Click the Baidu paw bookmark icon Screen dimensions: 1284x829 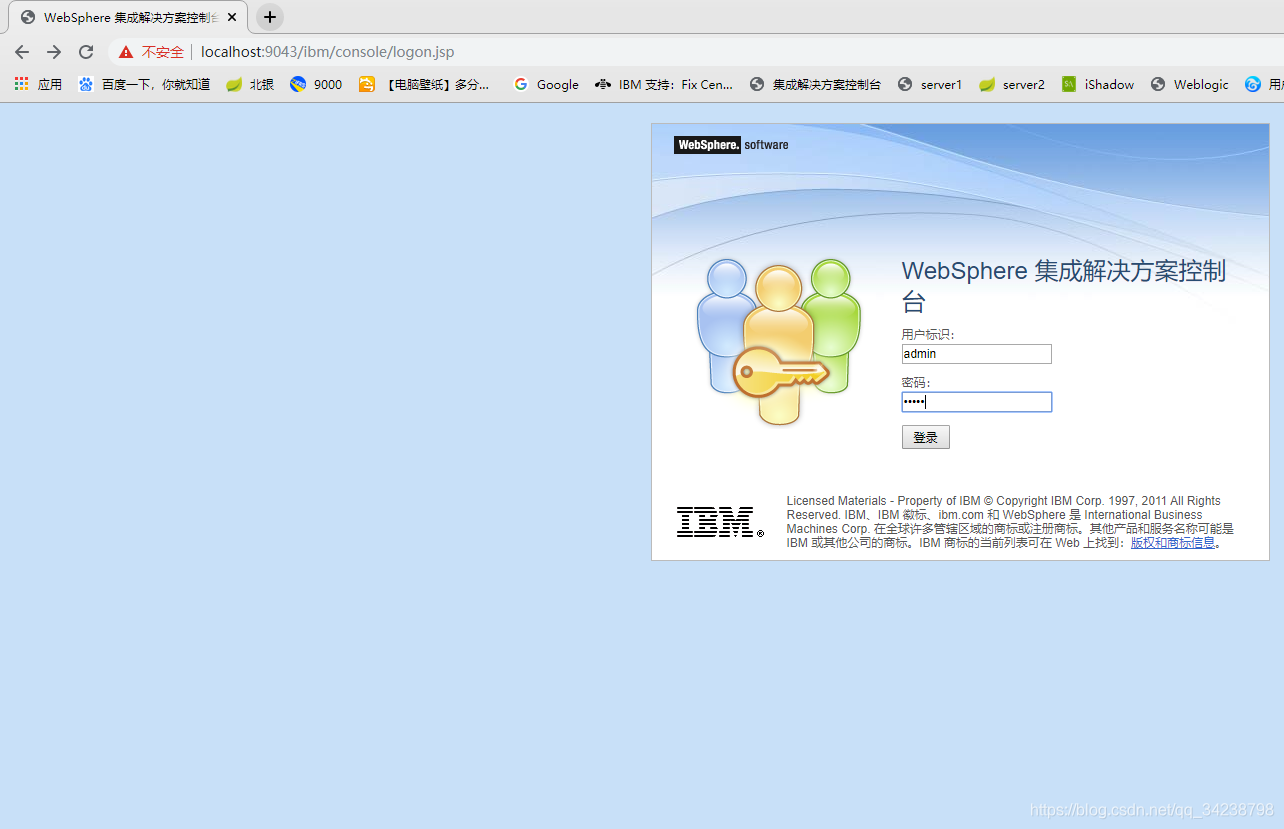click(86, 85)
